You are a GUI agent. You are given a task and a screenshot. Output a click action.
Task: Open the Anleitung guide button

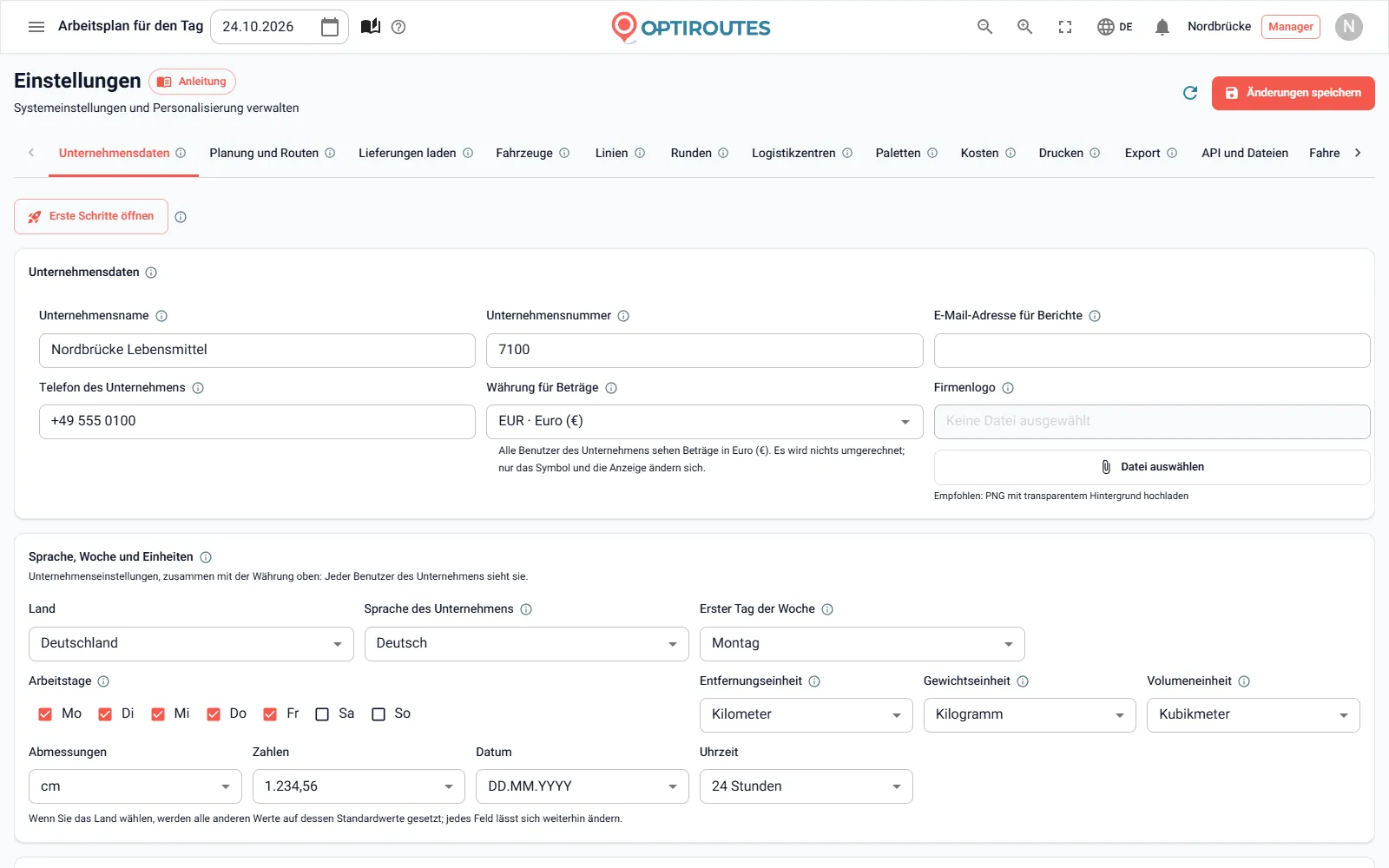click(x=192, y=82)
